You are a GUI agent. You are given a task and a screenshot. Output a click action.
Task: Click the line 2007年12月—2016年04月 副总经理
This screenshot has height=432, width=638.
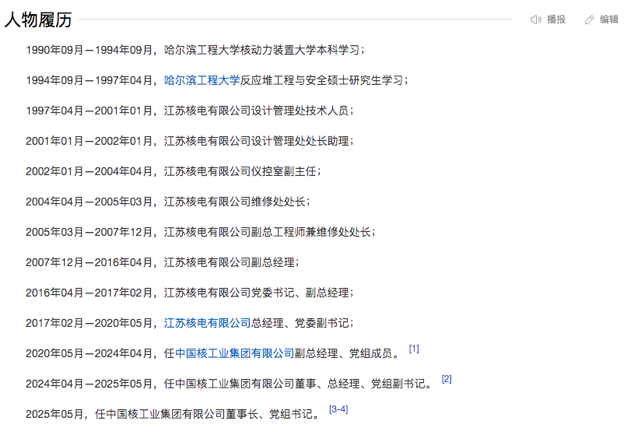coord(162,262)
